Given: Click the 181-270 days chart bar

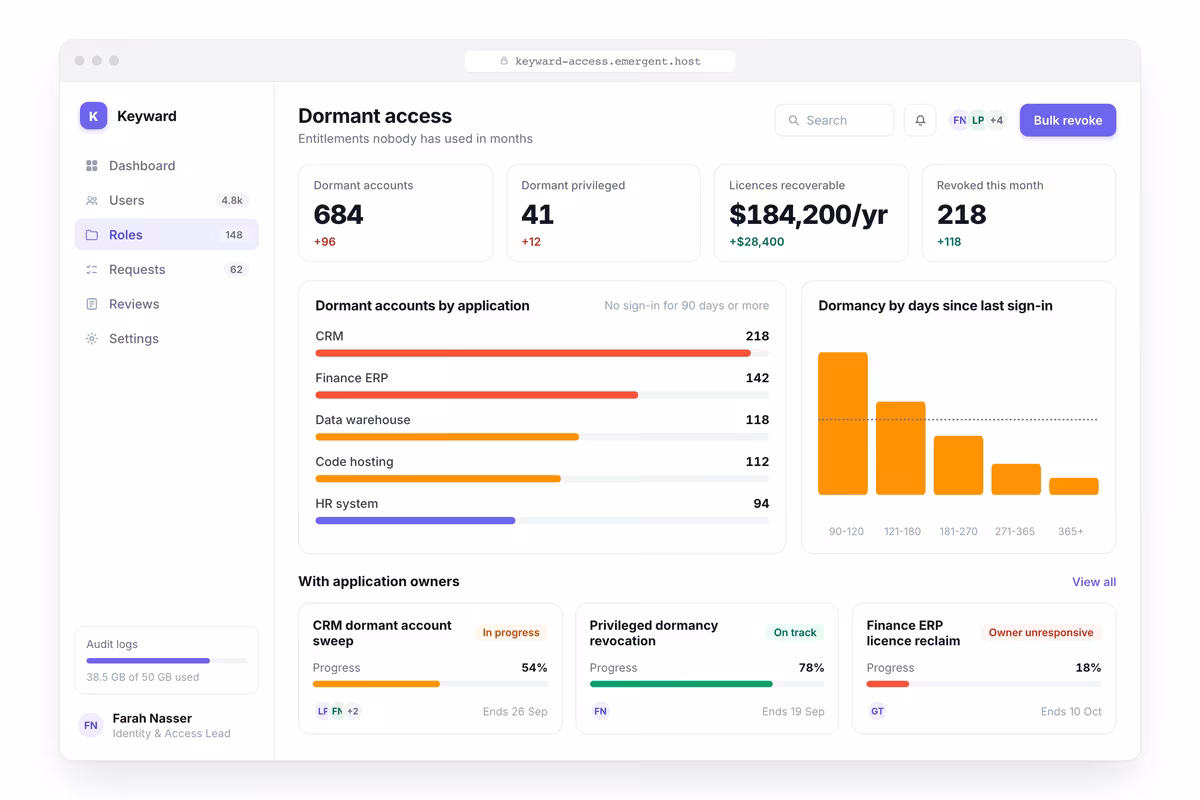Looking at the screenshot, I should [959, 465].
